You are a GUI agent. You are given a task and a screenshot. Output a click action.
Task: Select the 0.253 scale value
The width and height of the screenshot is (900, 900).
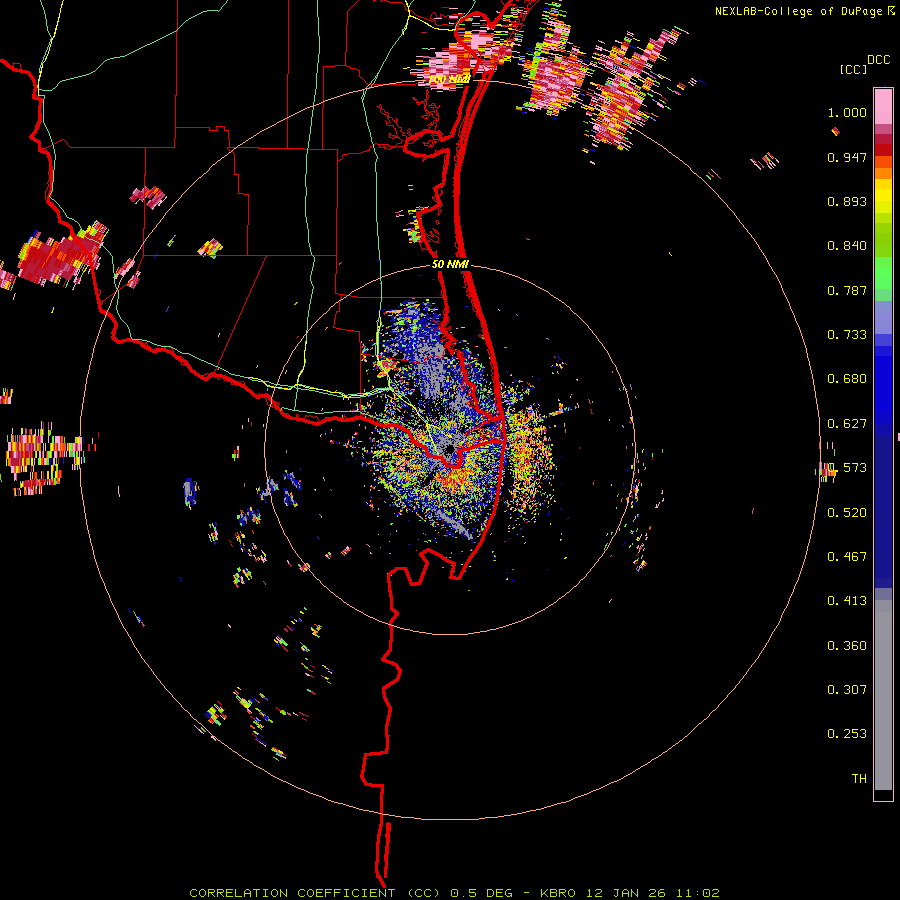(x=847, y=734)
